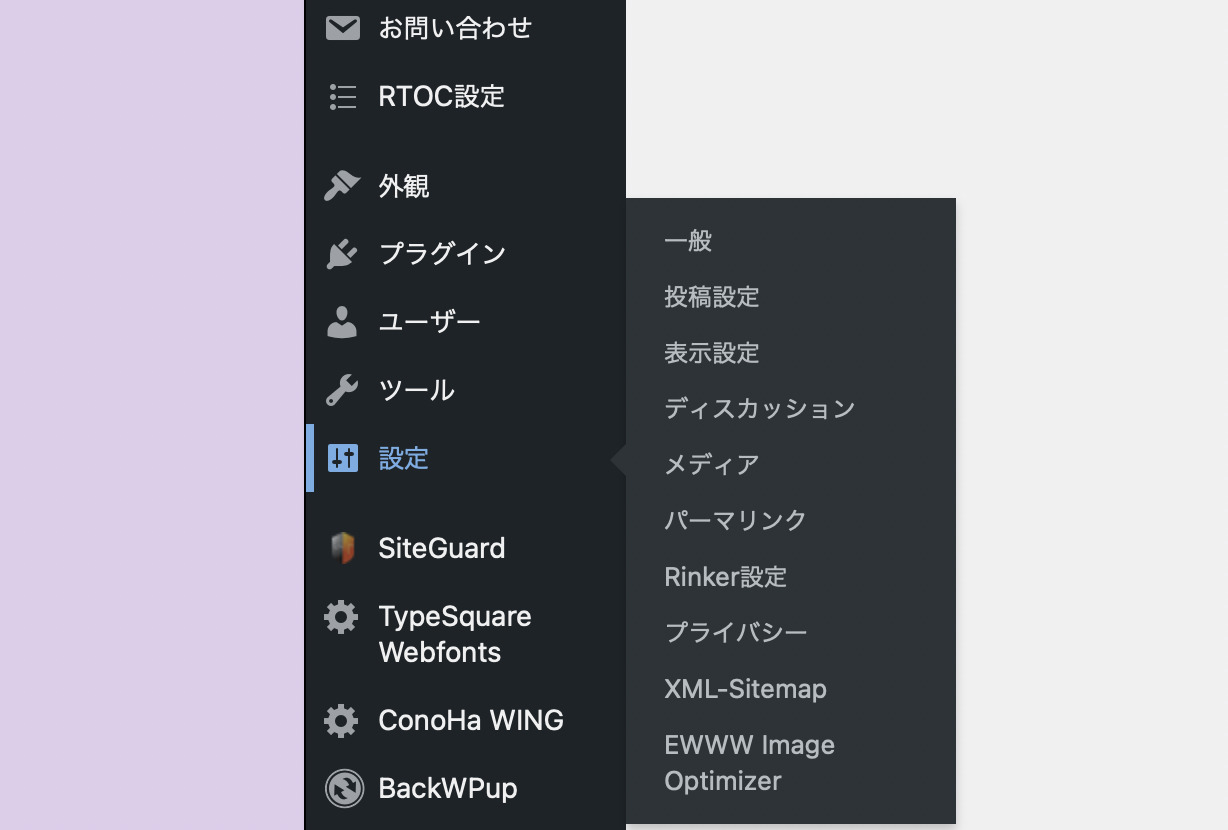Open the お問い合わせ menu item
Image resolution: width=1228 pixels, height=830 pixels.
[455, 28]
